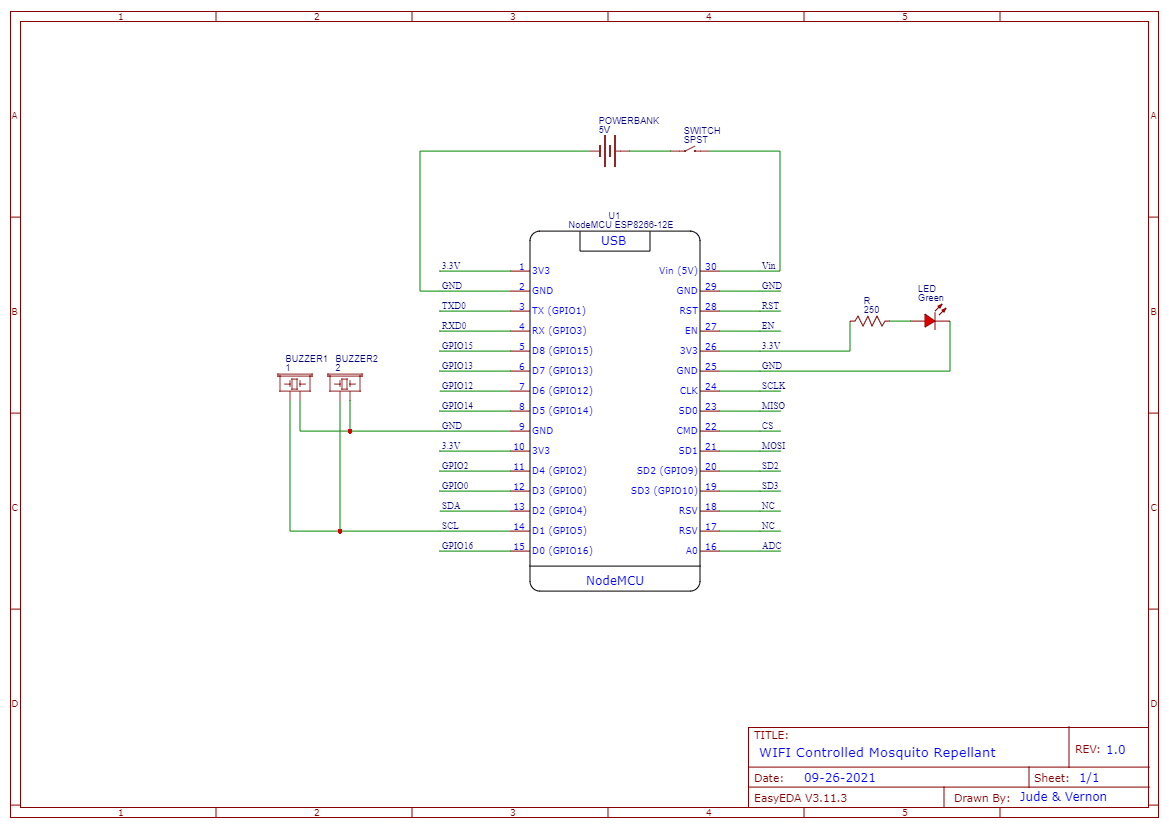Click the D1 (GPIO5) pin label

coord(559,531)
